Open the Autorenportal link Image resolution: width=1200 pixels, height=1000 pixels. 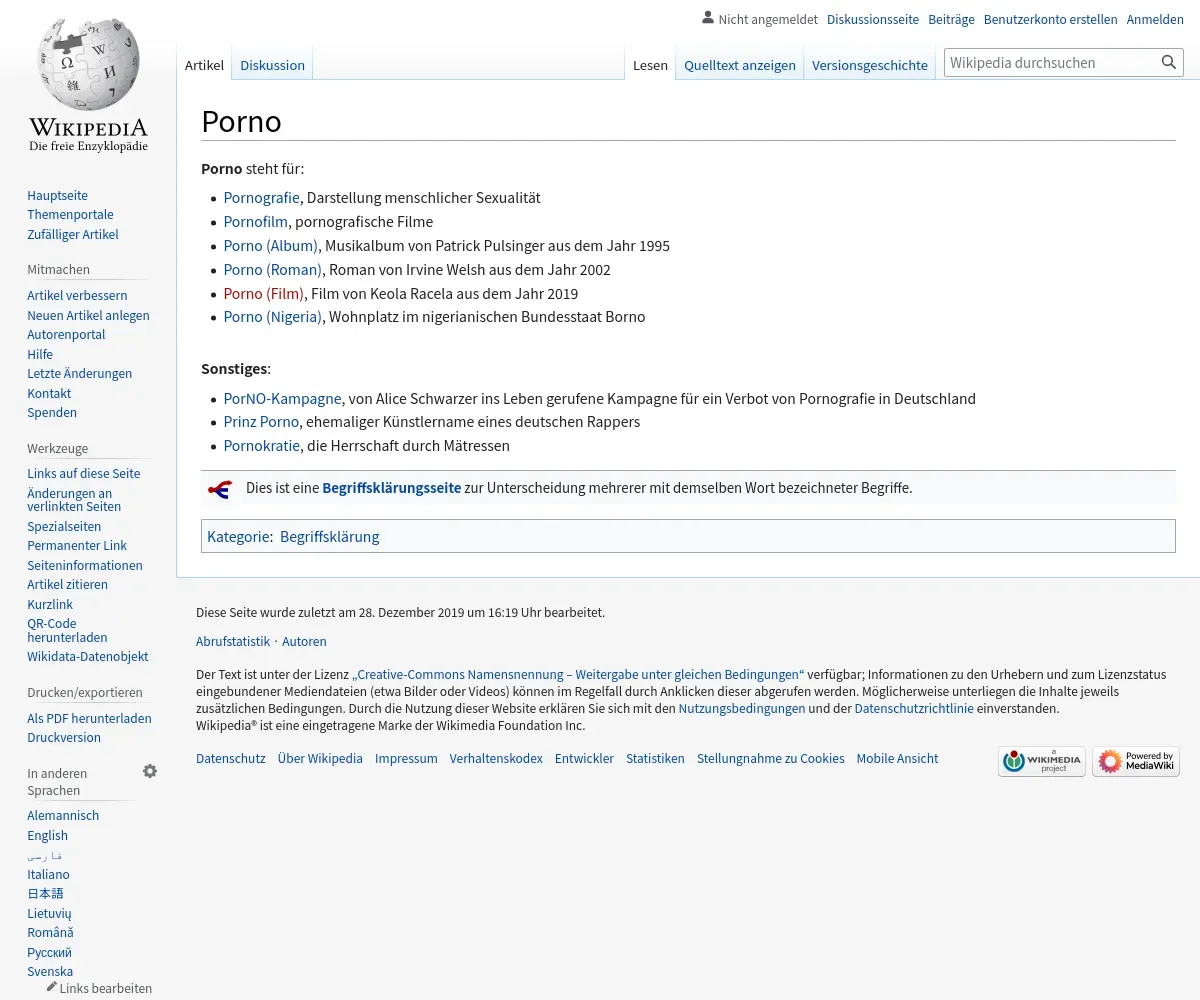pos(66,334)
